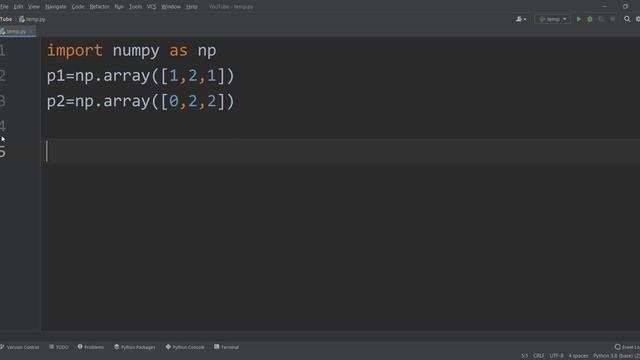Minimize the PyCharm window
Viewport: 640px width, 360px height.
coord(605,7)
